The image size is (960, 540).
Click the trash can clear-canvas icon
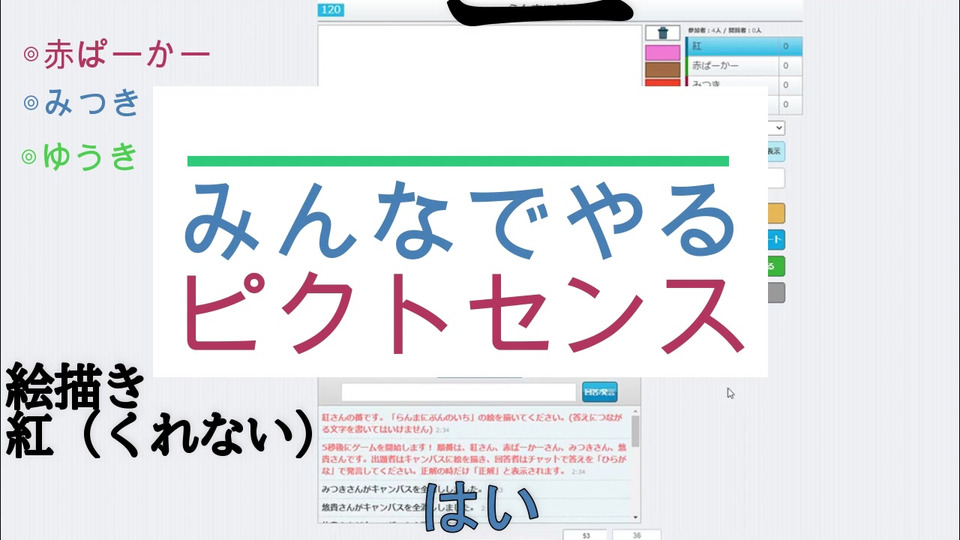point(662,33)
